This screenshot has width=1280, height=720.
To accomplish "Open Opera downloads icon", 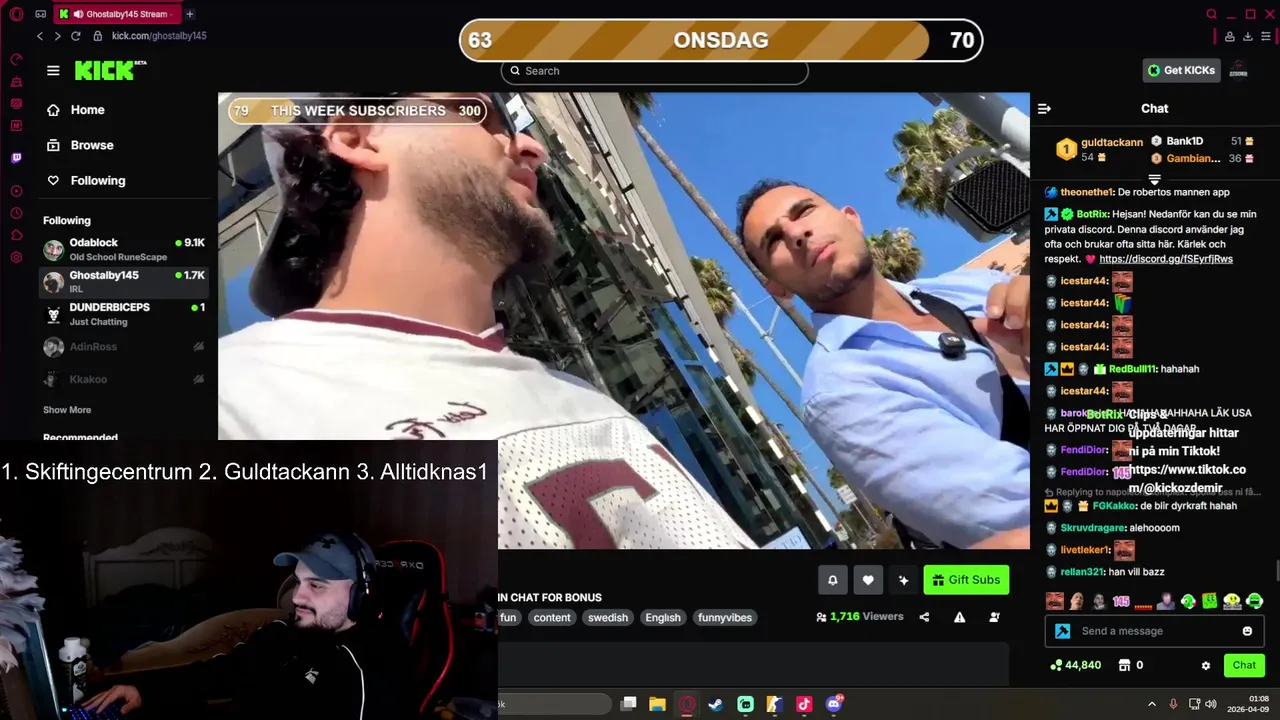I will (x=1248, y=36).
